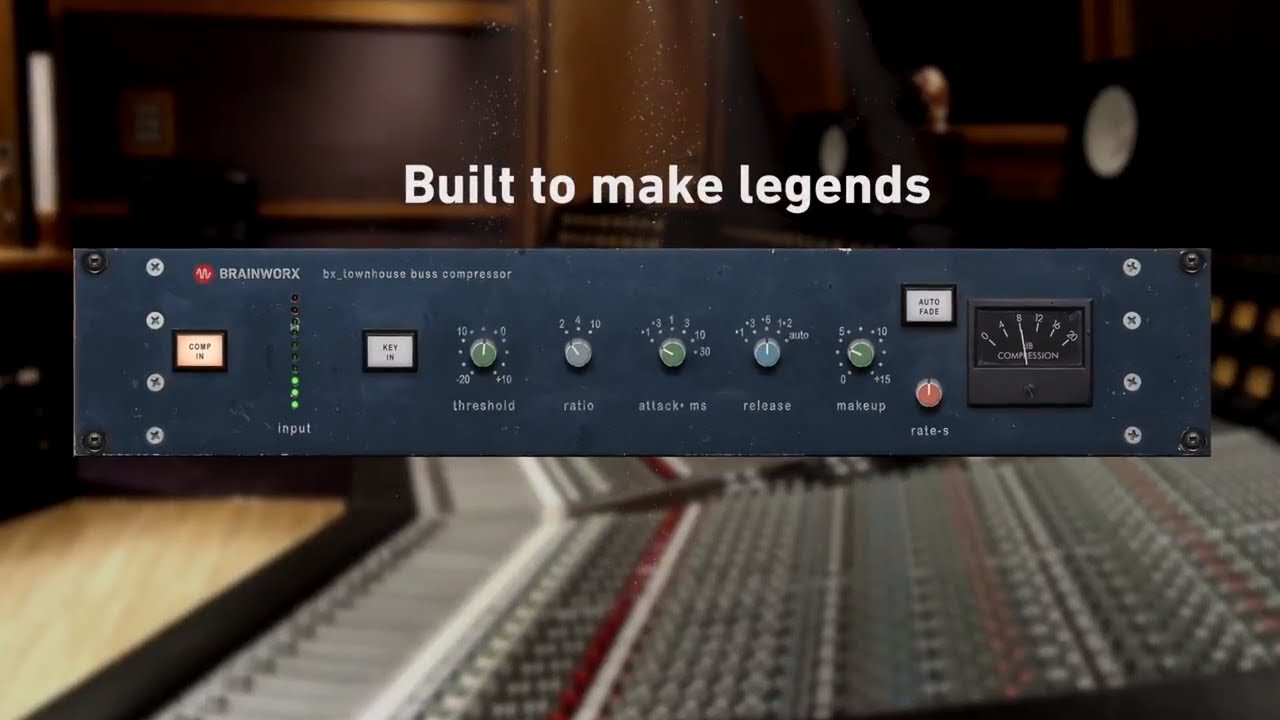Viewport: 1280px width, 720px height.
Task: Click the red rate-s knob
Action: coord(929,393)
